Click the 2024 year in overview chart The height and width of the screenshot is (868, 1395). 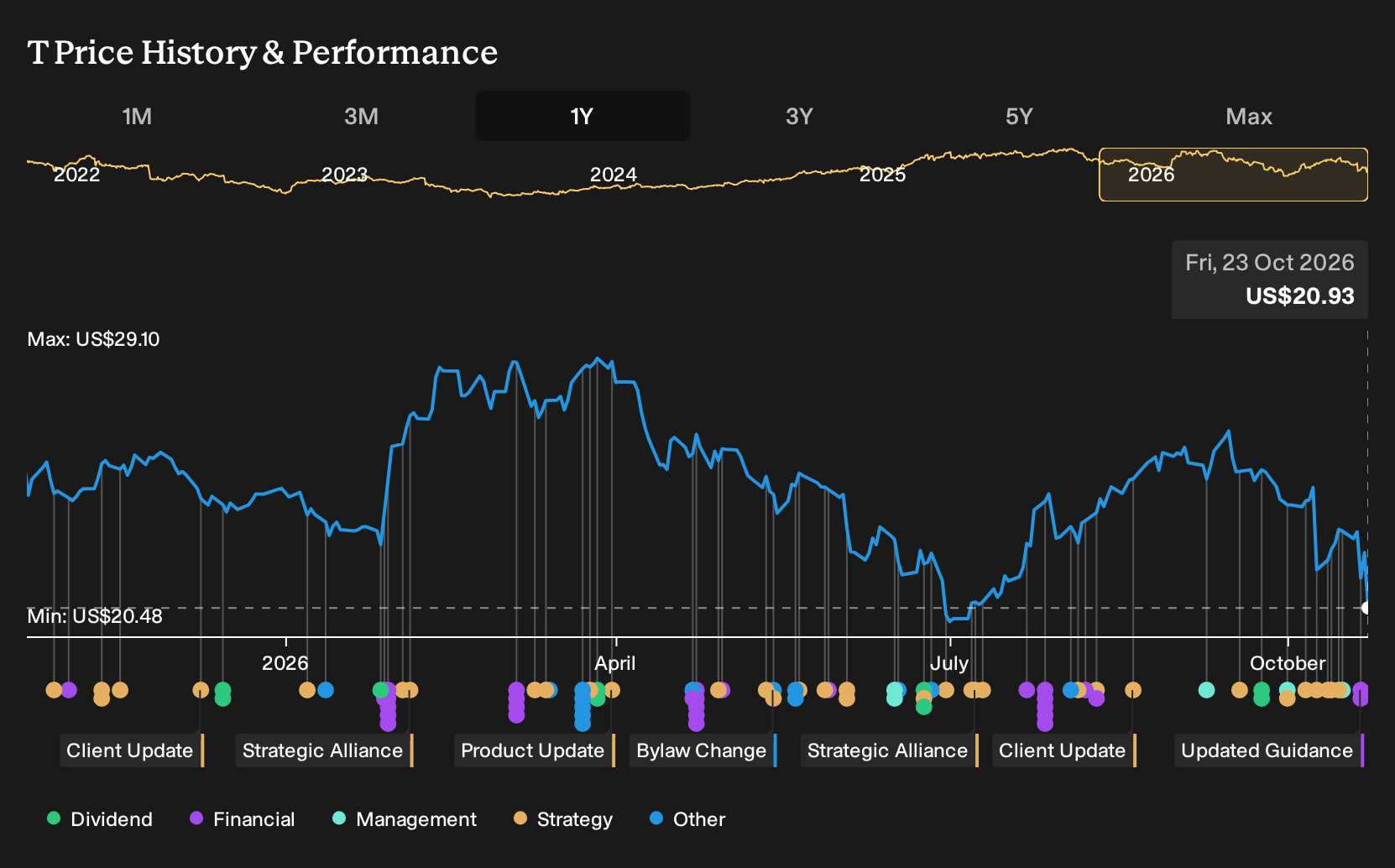coord(613,175)
